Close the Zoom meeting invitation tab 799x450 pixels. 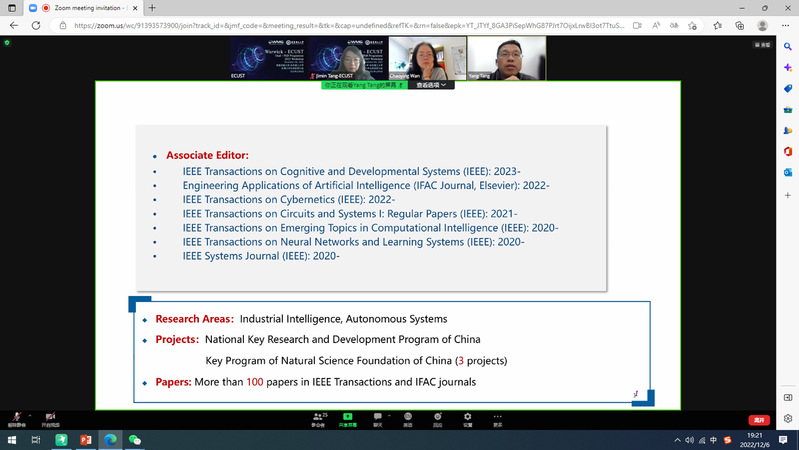[x=135, y=8]
